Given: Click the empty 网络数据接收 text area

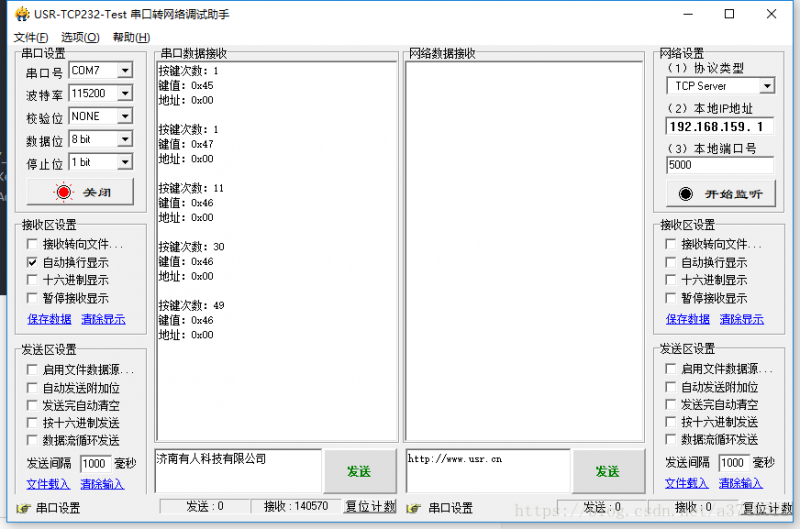Looking at the screenshot, I should point(524,251).
